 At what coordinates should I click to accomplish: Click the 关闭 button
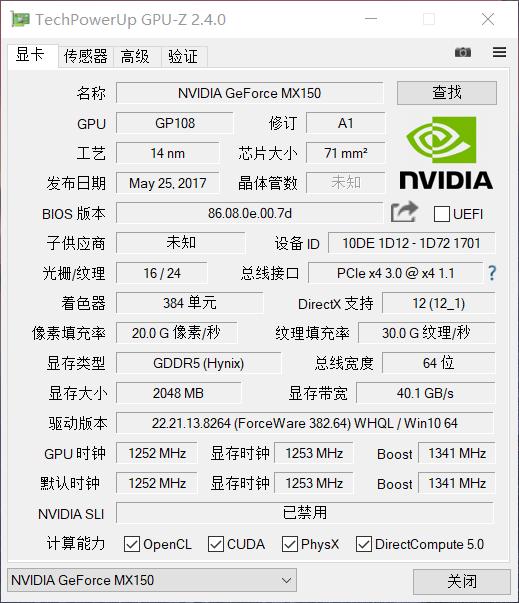462,581
